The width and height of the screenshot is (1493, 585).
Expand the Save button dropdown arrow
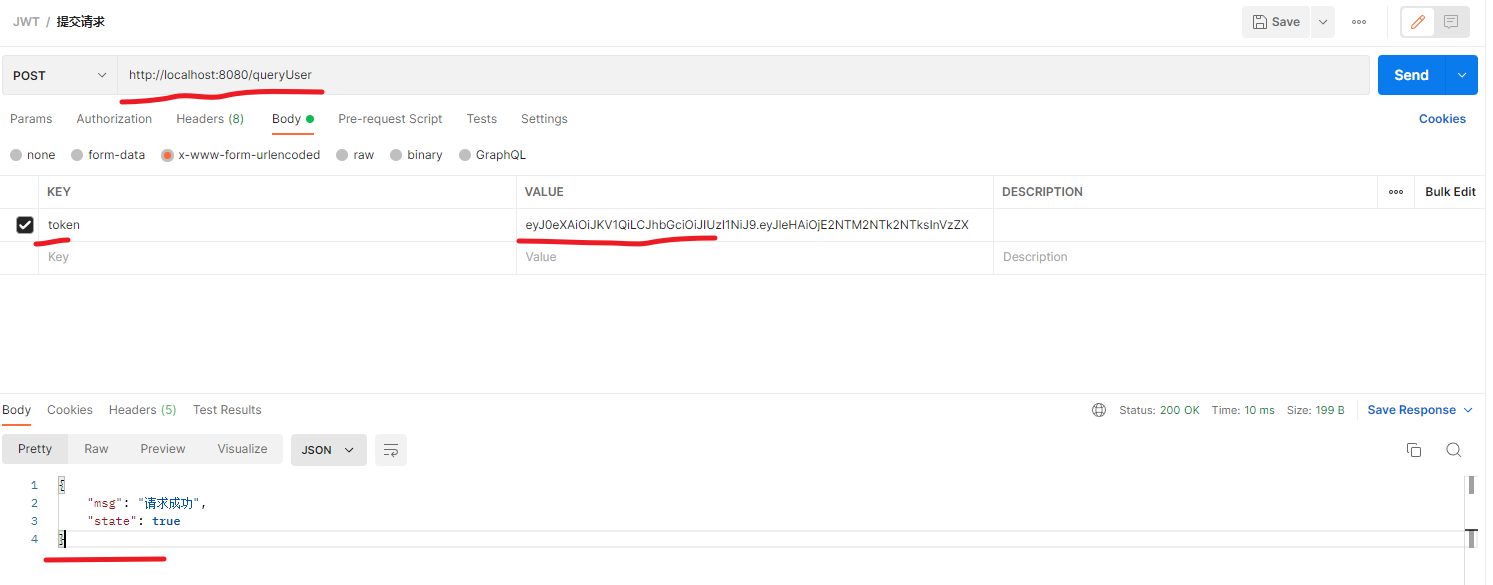[x=1323, y=22]
